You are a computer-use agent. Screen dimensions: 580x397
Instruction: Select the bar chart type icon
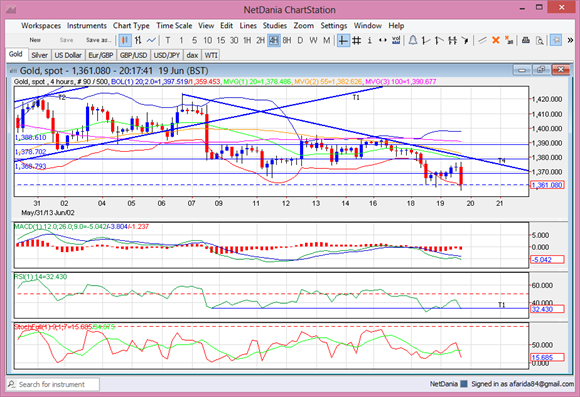138,40
